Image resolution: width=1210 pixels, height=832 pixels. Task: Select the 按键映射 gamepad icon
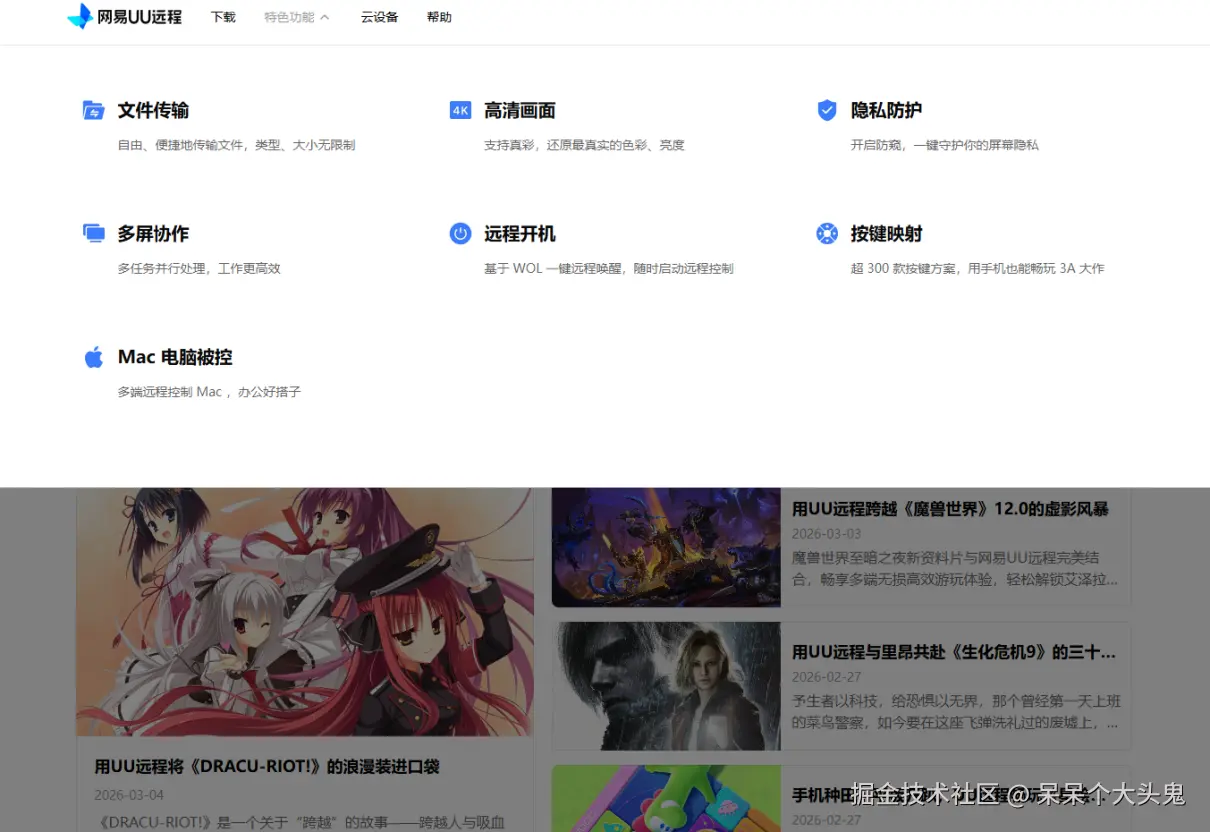pyautogui.click(x=826, y=233)
